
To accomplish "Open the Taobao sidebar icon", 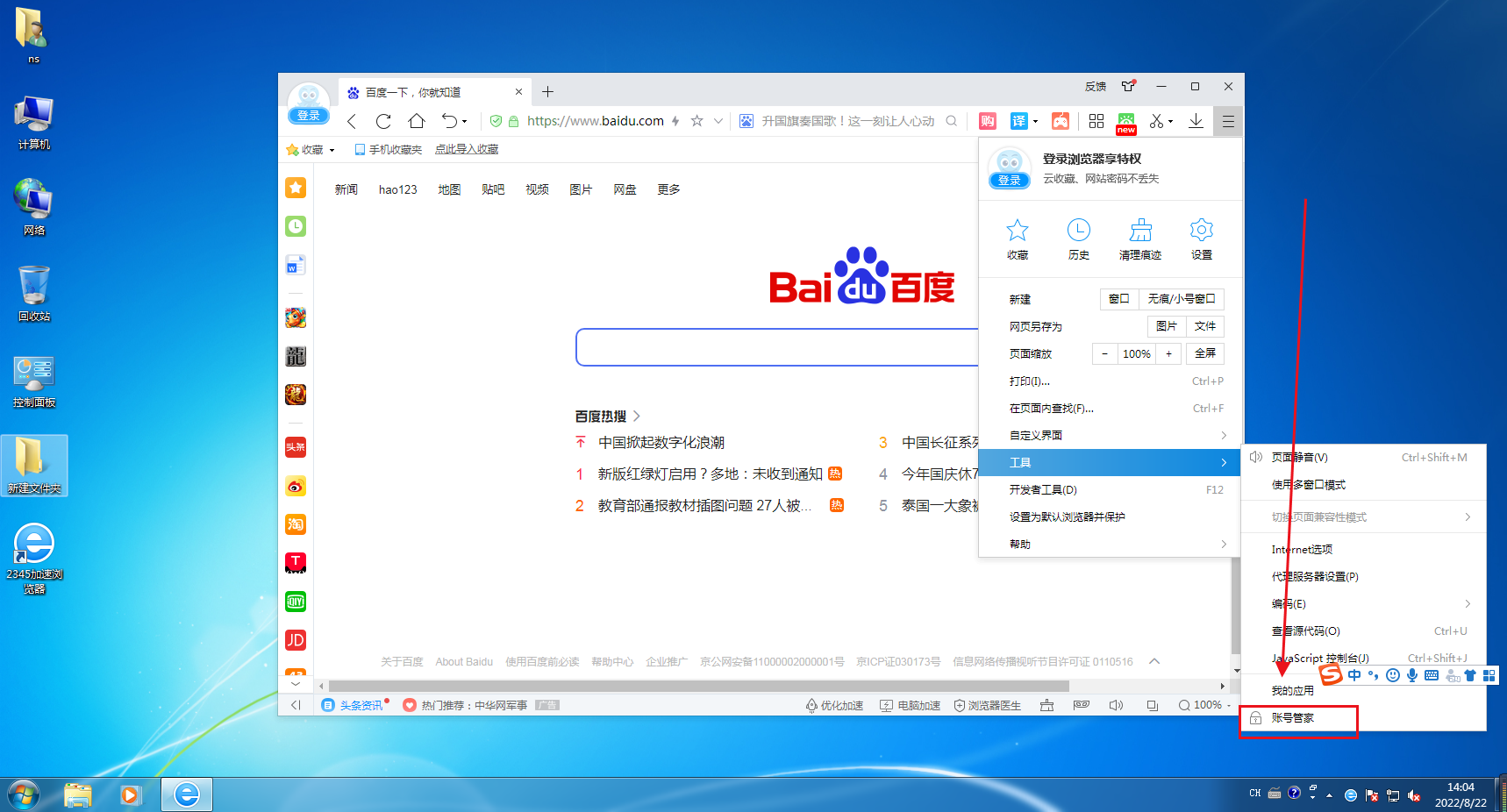I will click(x=296, y=524).
